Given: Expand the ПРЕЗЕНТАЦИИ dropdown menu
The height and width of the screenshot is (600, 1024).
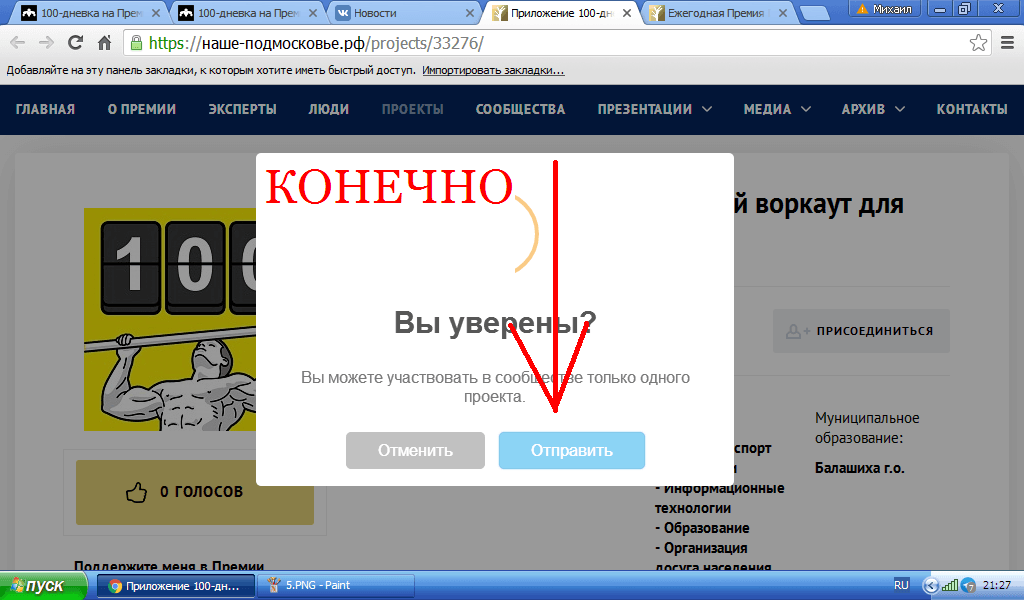Looking at the screenshot, I should (x=654, y=109).
